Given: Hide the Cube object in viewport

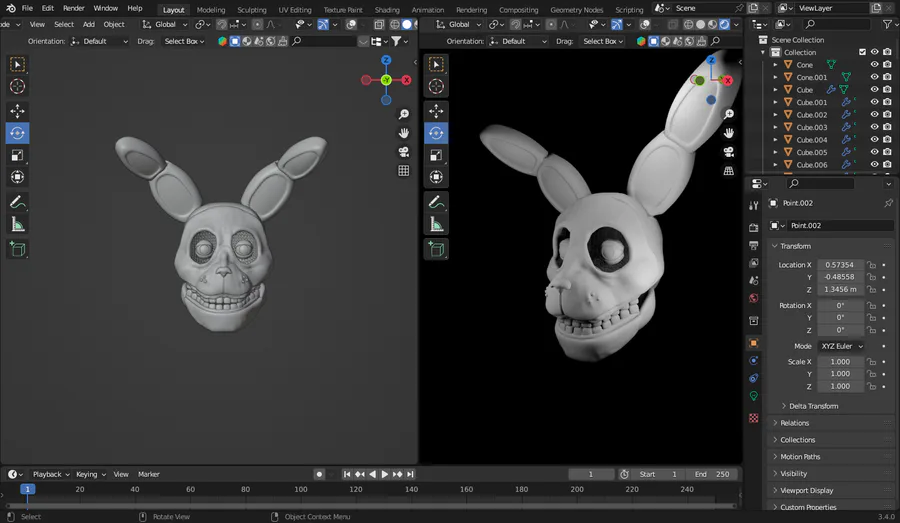Looking at the screenshot, I should click(x=875, y=90).
